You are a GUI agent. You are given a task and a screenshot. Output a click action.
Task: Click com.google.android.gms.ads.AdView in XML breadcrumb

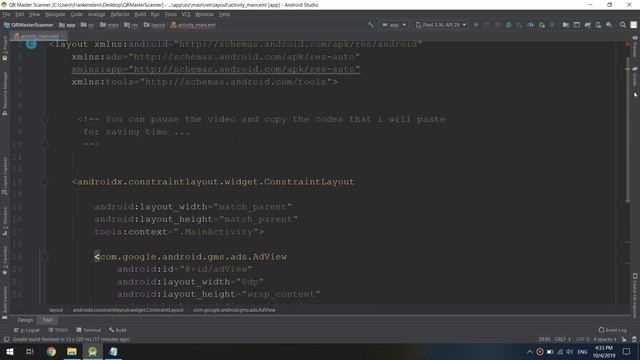[x=234, y=310]
